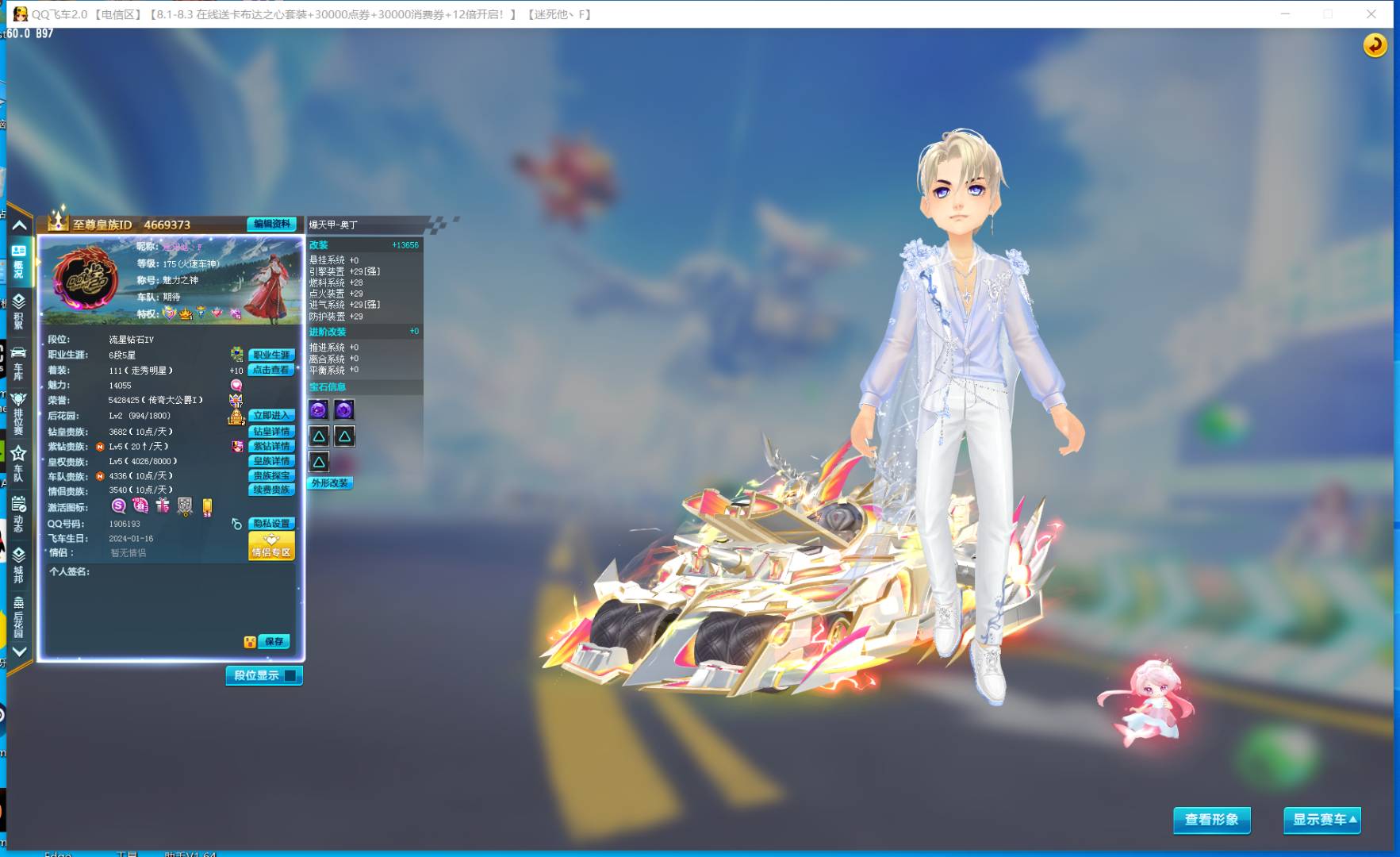Click the yellow back arrow icon
The height and width of the screenshot is (857, 1400).
click(1375, 45)
